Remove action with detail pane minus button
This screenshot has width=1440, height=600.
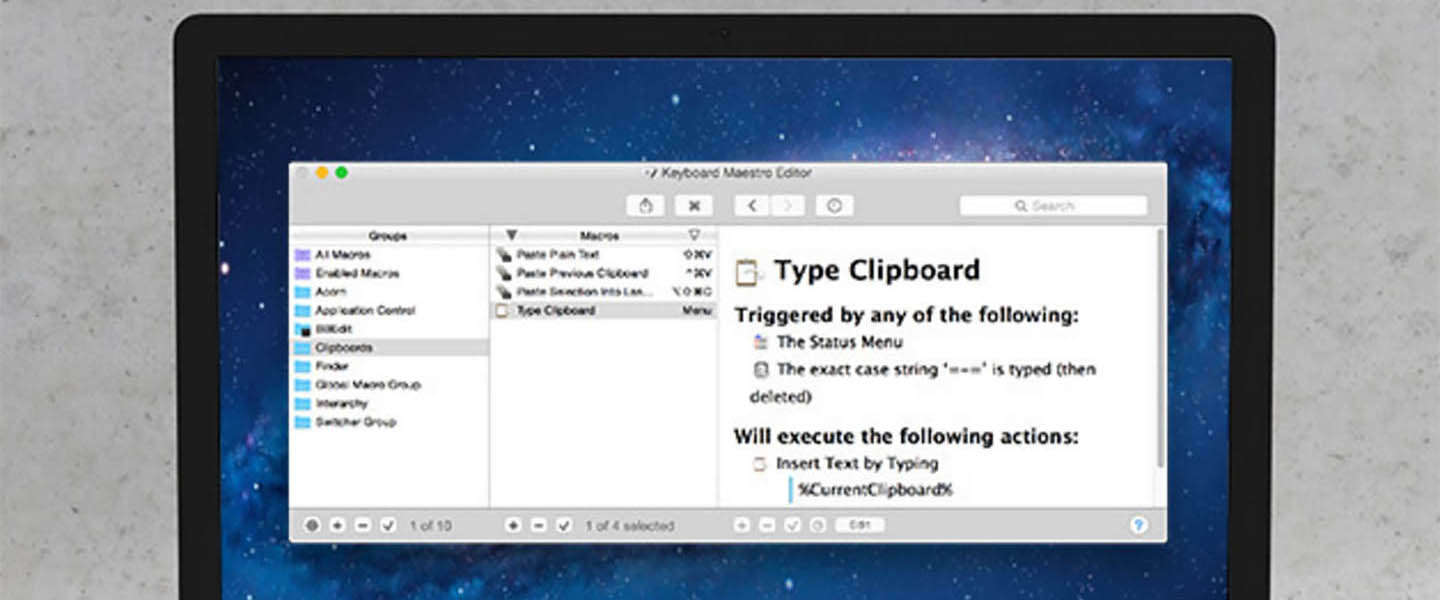tap(767, 525)
